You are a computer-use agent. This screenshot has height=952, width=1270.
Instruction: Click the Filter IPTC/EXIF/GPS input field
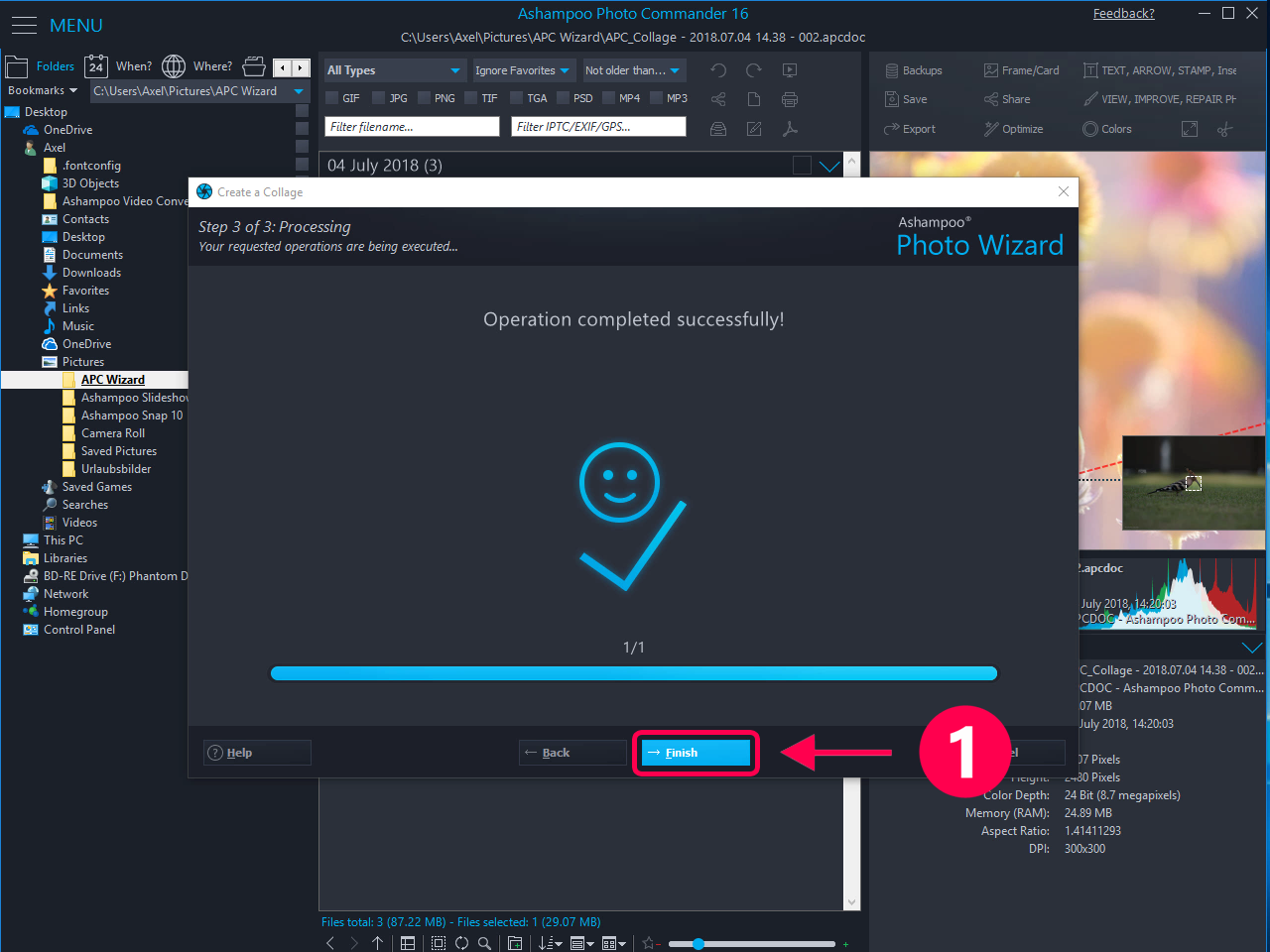[598, 127]
